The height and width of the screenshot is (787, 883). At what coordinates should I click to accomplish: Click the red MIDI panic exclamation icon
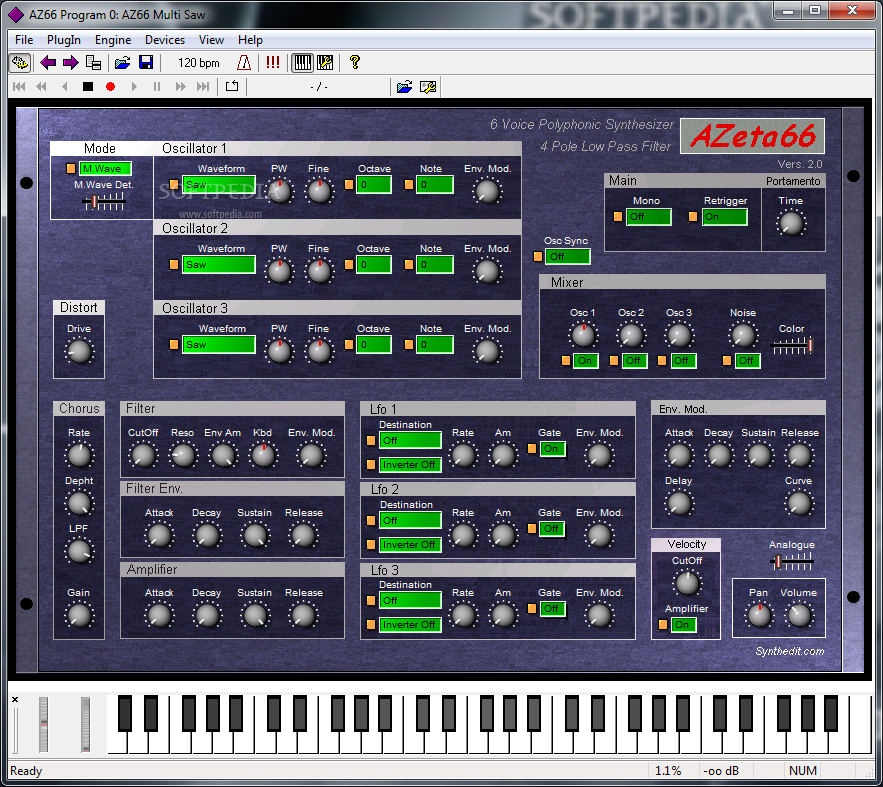(273, 62)
